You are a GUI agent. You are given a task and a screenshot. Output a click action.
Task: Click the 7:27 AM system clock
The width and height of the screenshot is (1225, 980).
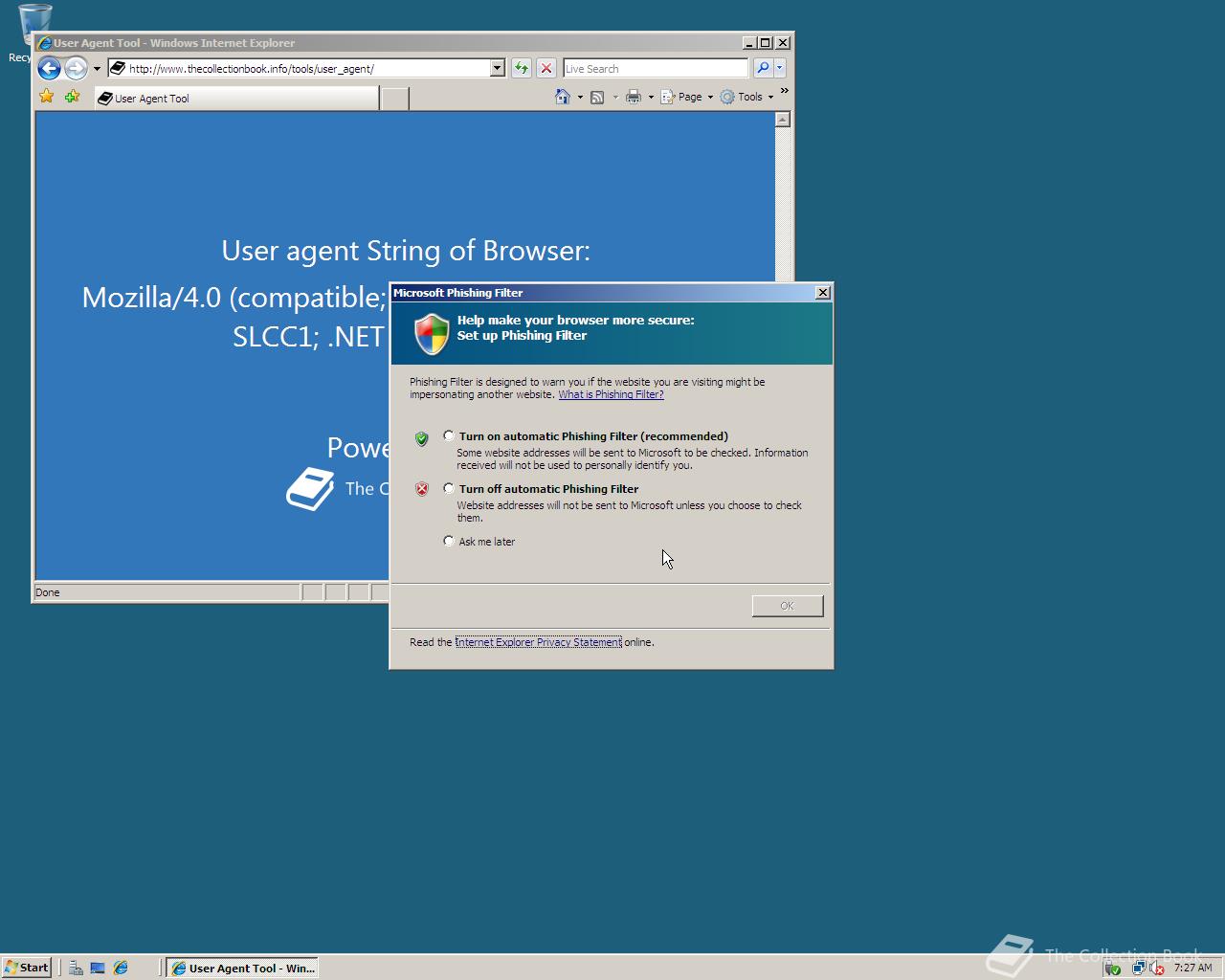[1192, 968]
